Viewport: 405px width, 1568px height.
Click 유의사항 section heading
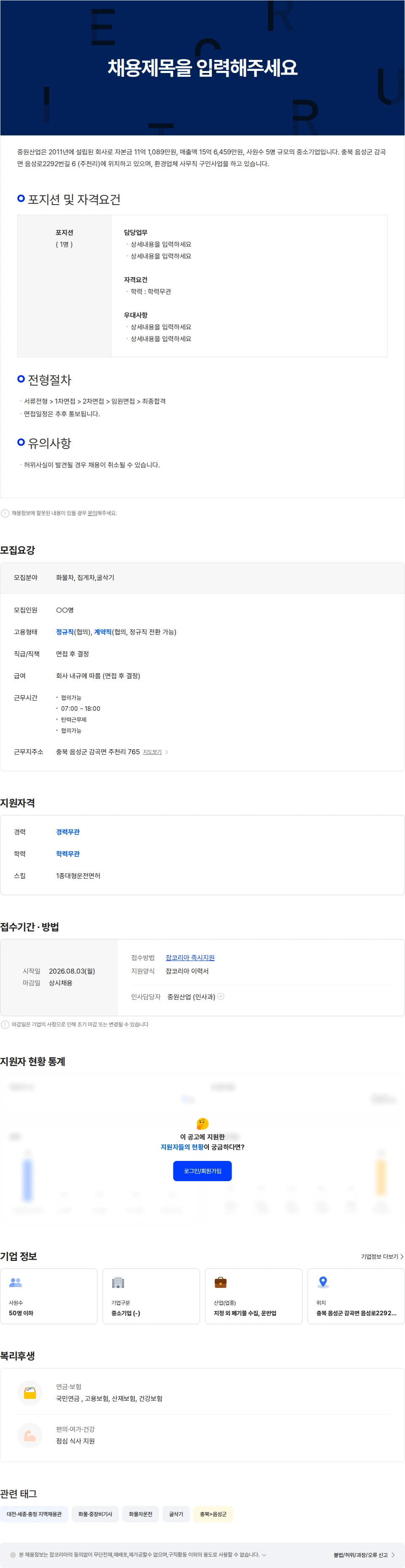pos(49,443)
